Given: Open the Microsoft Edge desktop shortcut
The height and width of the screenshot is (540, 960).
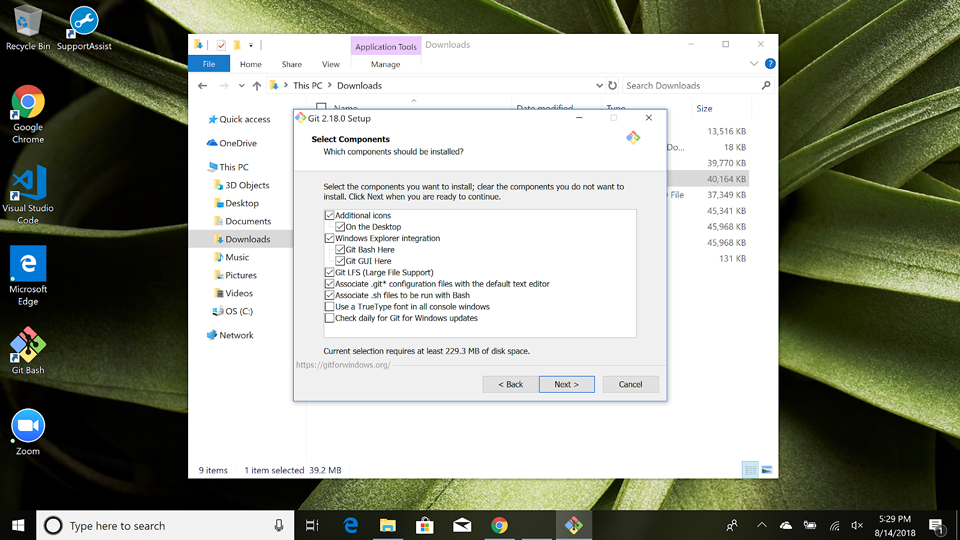Looking at the screenshot, I should [28, 276].
